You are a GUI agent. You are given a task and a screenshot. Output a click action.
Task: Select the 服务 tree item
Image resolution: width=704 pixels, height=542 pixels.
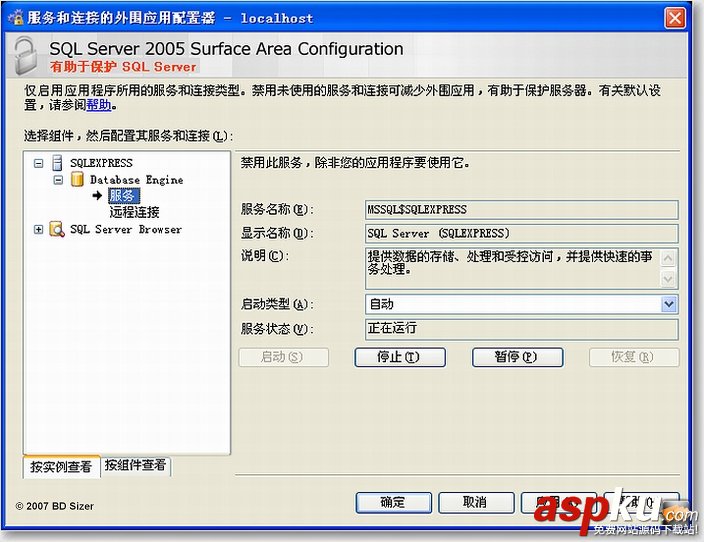[x=123, y=196]
